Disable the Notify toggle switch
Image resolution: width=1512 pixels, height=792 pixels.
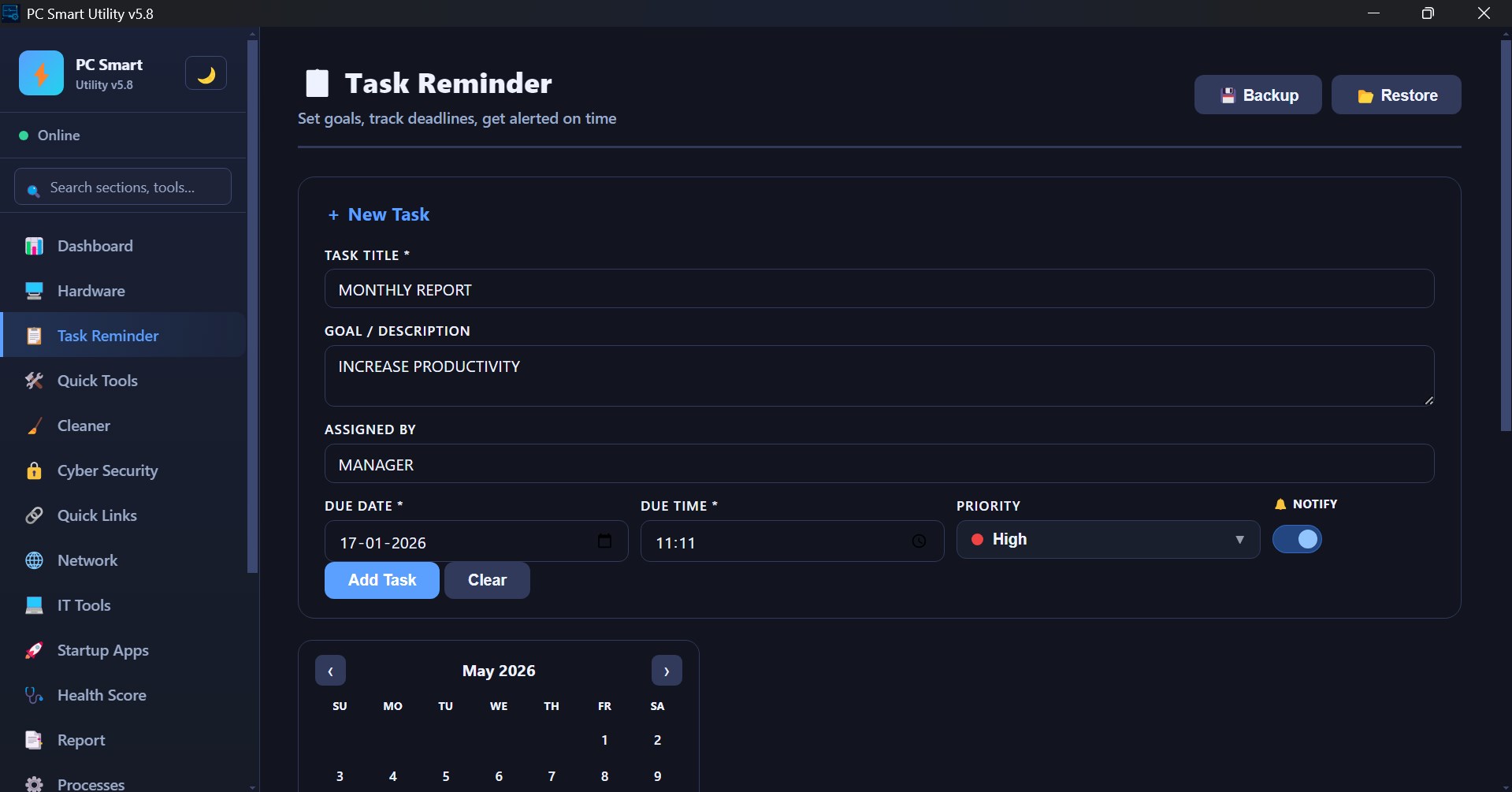[x=1297, y=539]
